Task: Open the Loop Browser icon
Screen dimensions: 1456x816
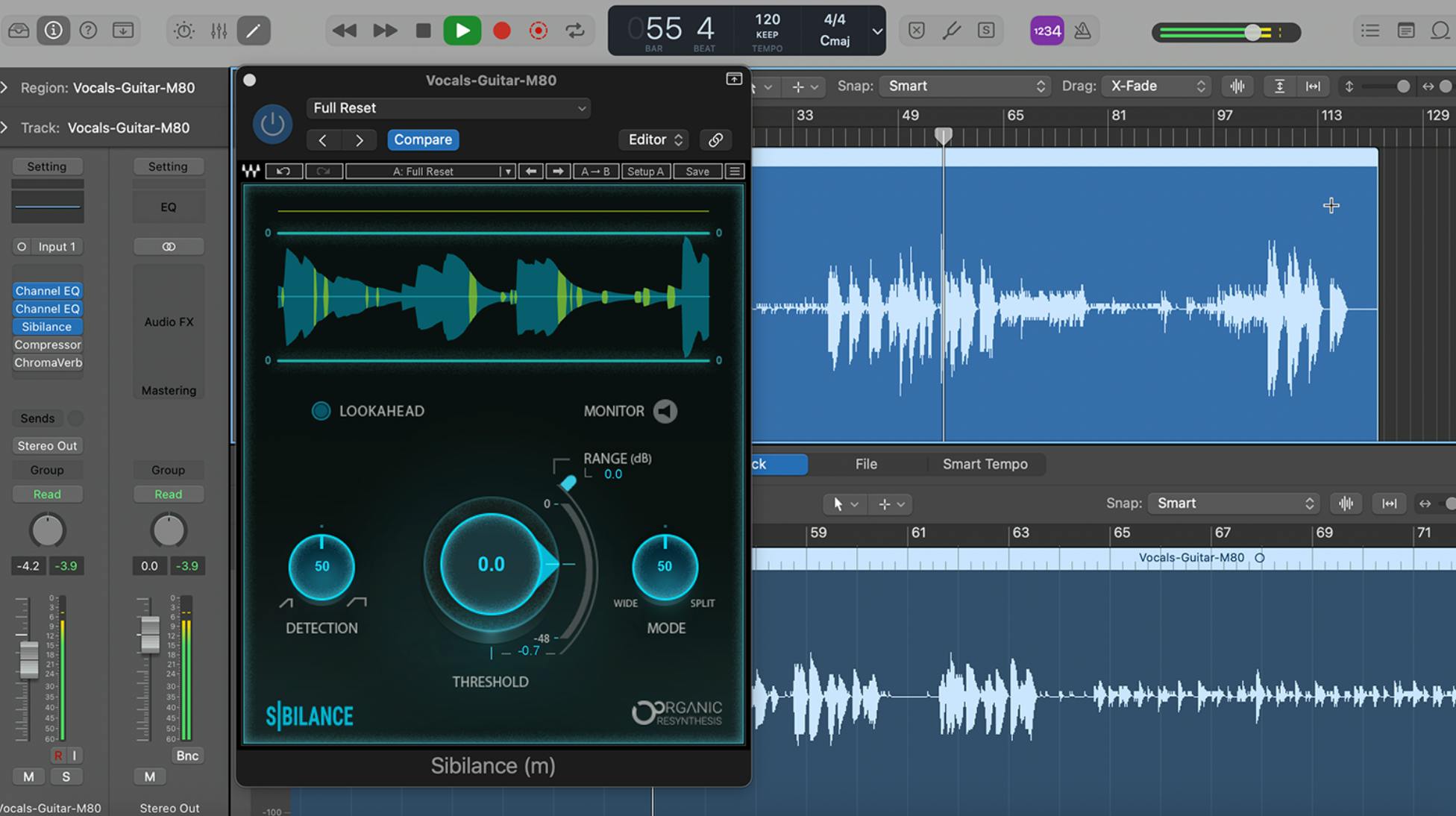Action: (x=1440, y=31)
